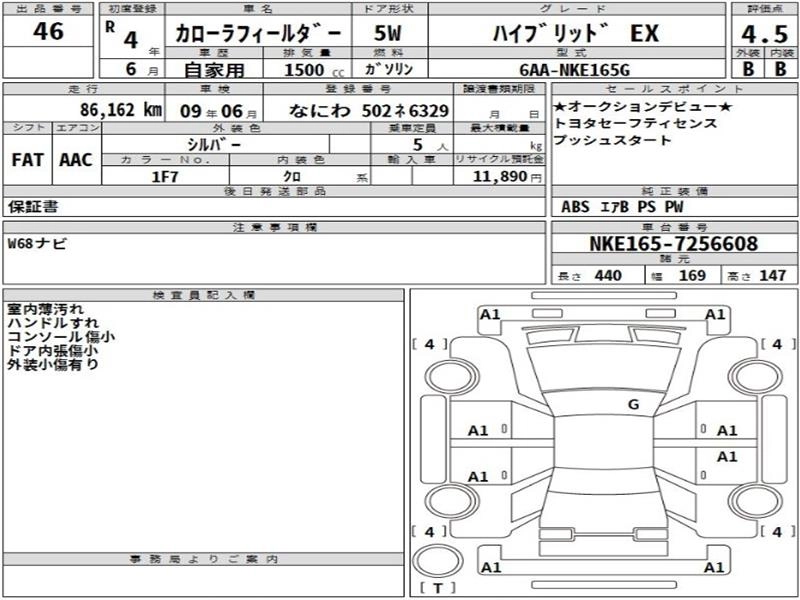Click seating capacity 5 人
This screenshot has height=600, width=800.
tap(430, 145)
